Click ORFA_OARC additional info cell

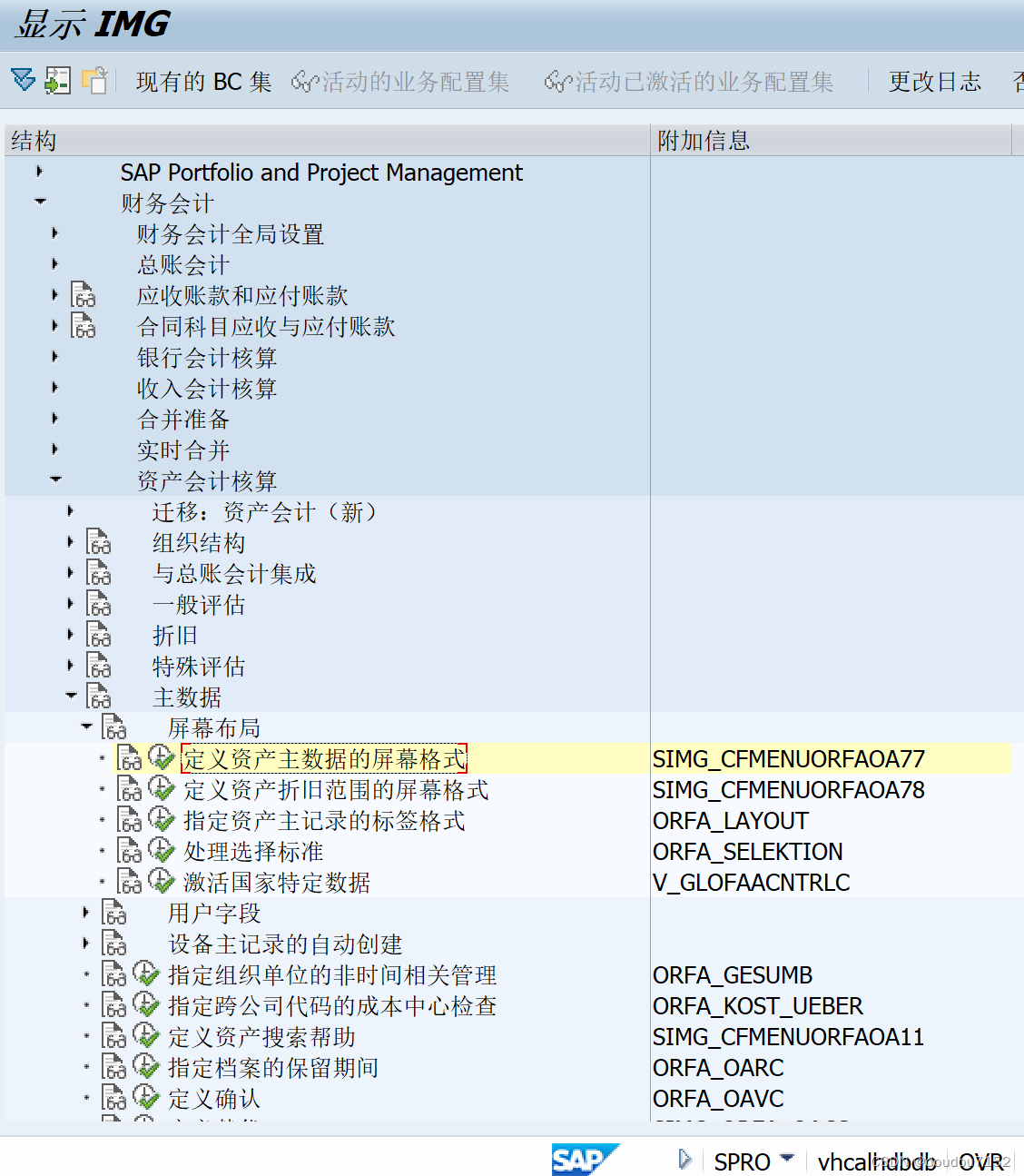[x=718, y=1067]
